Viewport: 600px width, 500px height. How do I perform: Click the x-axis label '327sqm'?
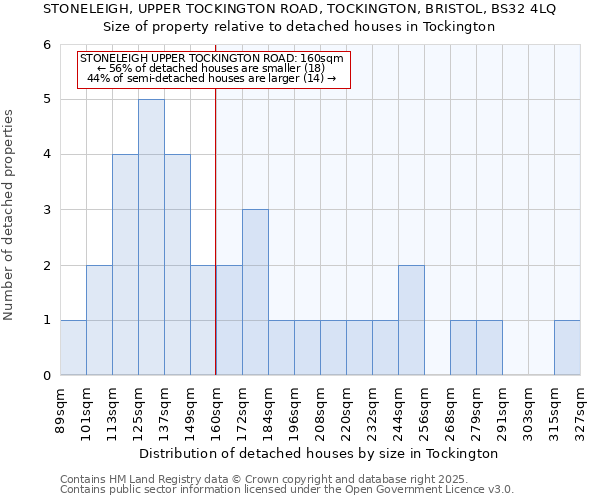(x=580, y=414)
